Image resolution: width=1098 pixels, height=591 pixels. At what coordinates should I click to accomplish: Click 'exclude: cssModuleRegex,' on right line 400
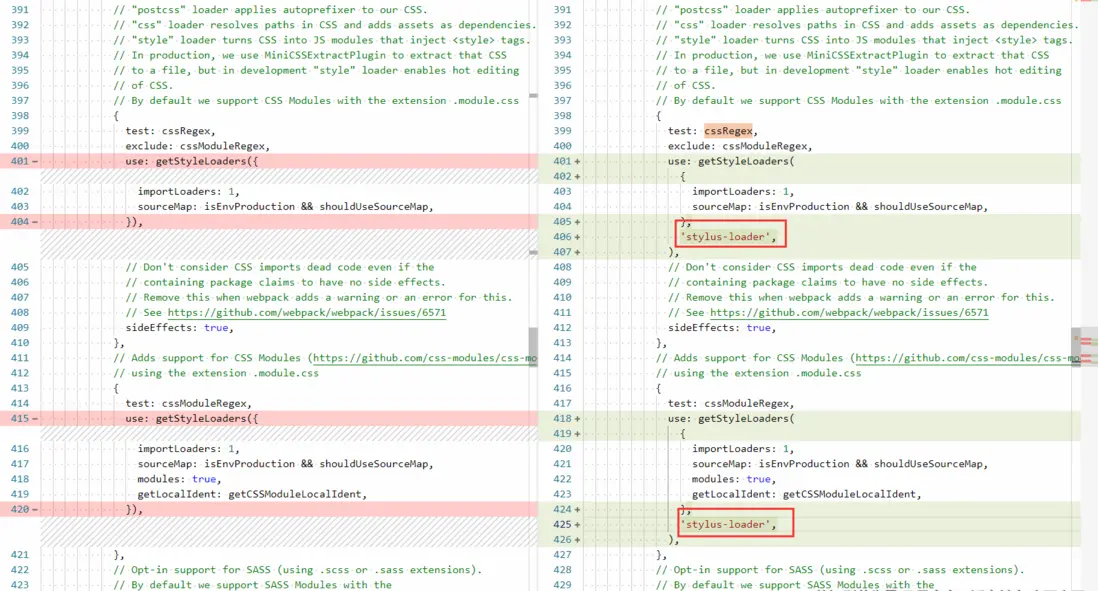[740, 146]
